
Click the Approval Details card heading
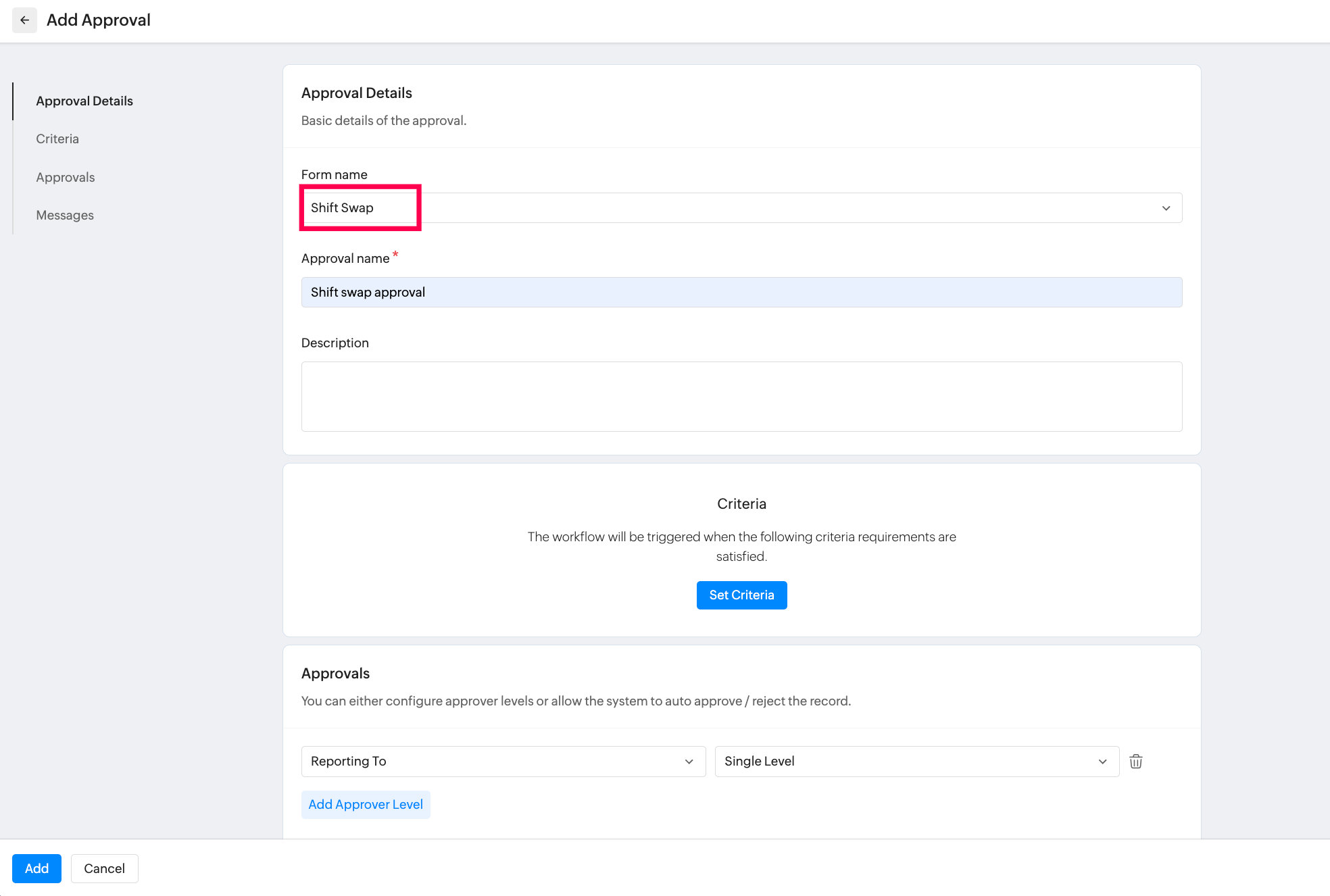click(356, 93)
